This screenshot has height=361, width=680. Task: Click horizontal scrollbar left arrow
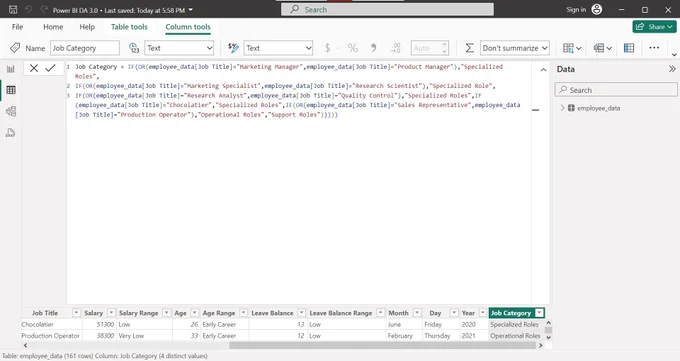click(25, 345)
